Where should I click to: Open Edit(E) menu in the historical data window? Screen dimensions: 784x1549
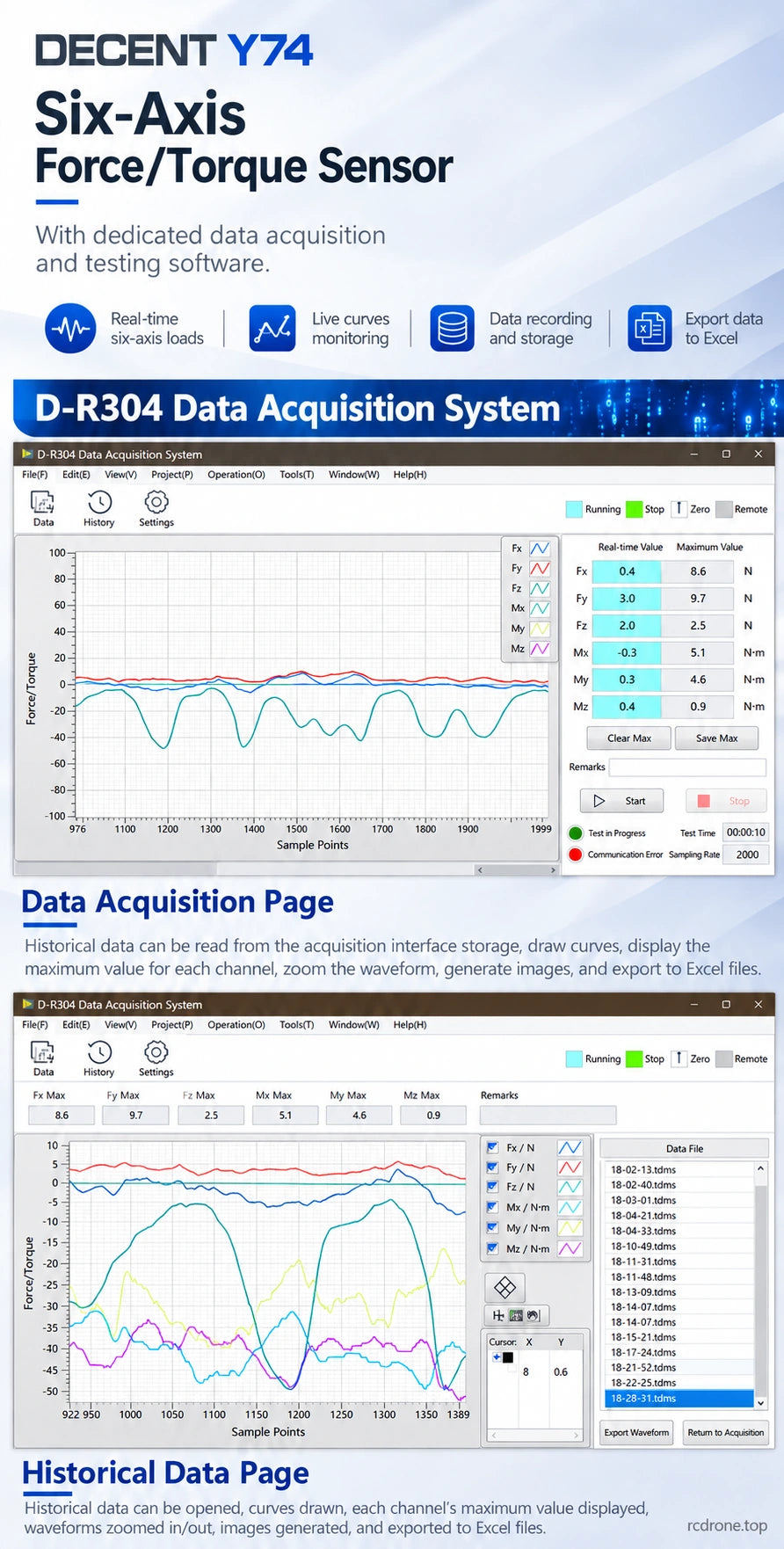tap(76, 1025)
